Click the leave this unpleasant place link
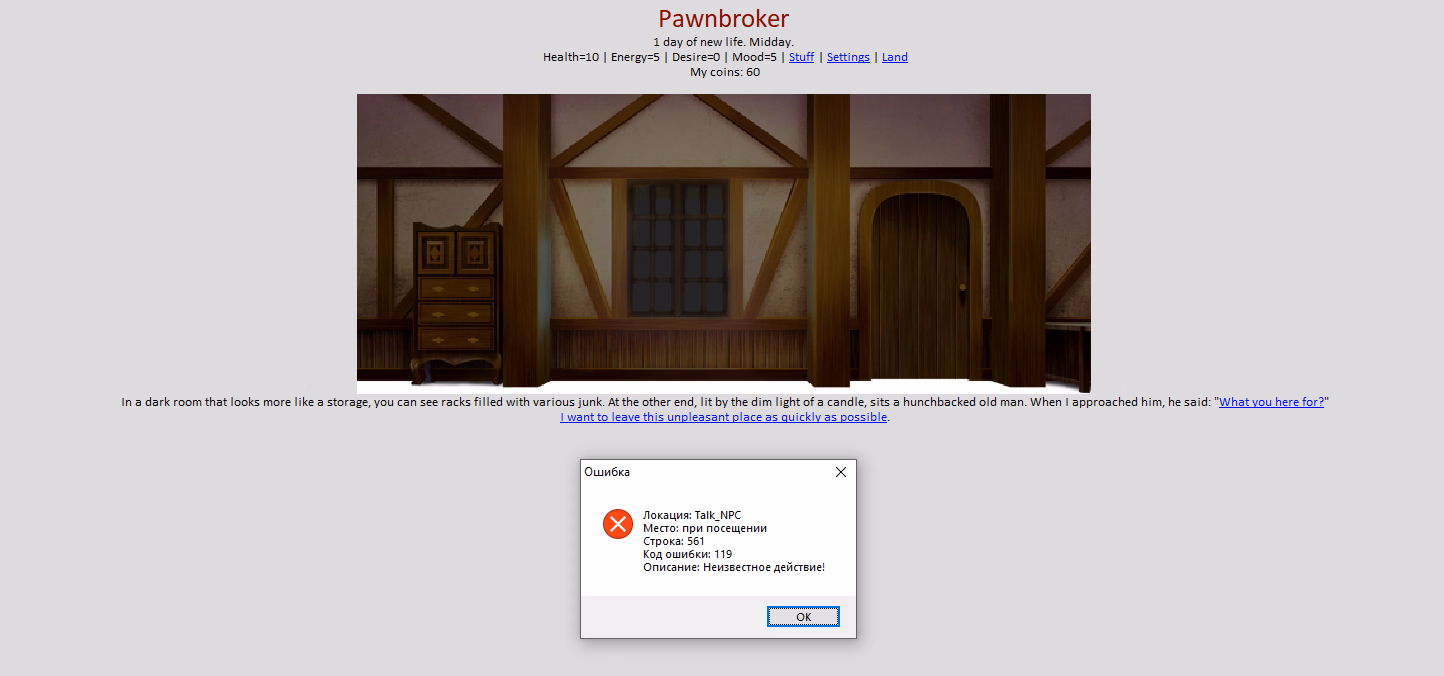Screen dimensions: 1444x676 (724, 417)
